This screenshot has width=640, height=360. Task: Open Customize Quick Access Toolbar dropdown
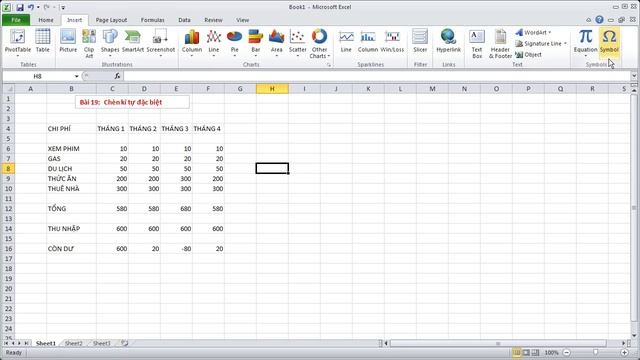point(63,7)
